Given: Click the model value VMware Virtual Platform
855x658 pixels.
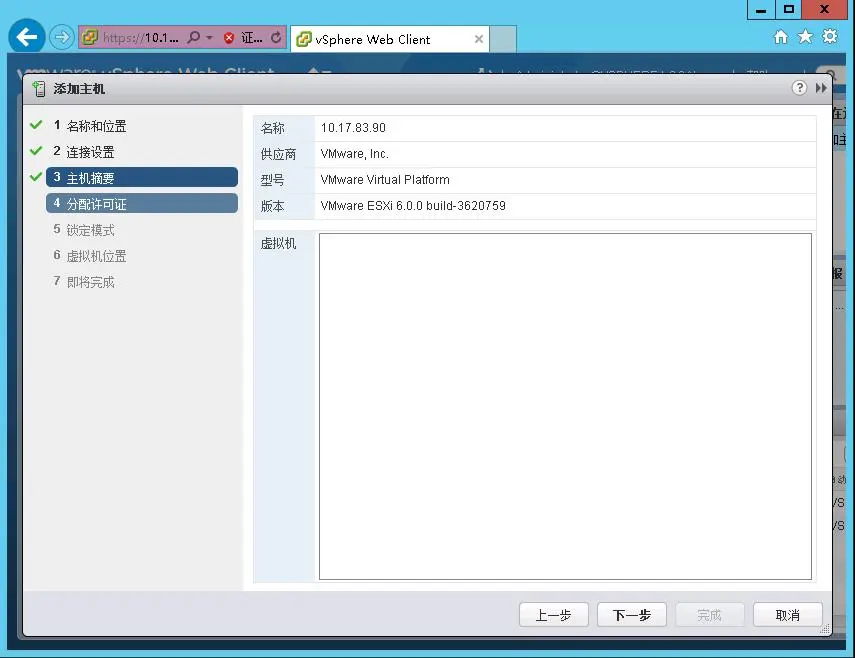Looking at the screenshot, I should 385,180.
